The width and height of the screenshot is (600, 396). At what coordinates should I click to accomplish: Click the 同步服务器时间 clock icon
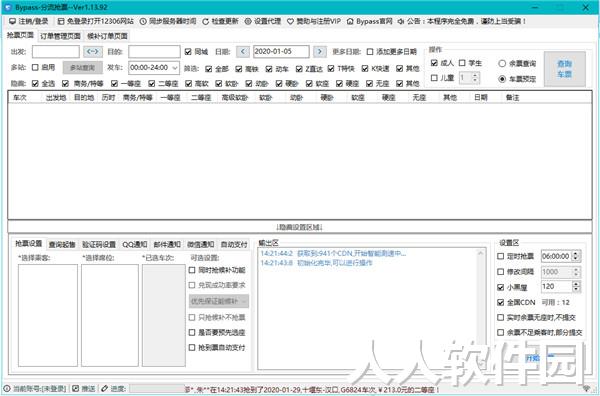click(143, 21)
